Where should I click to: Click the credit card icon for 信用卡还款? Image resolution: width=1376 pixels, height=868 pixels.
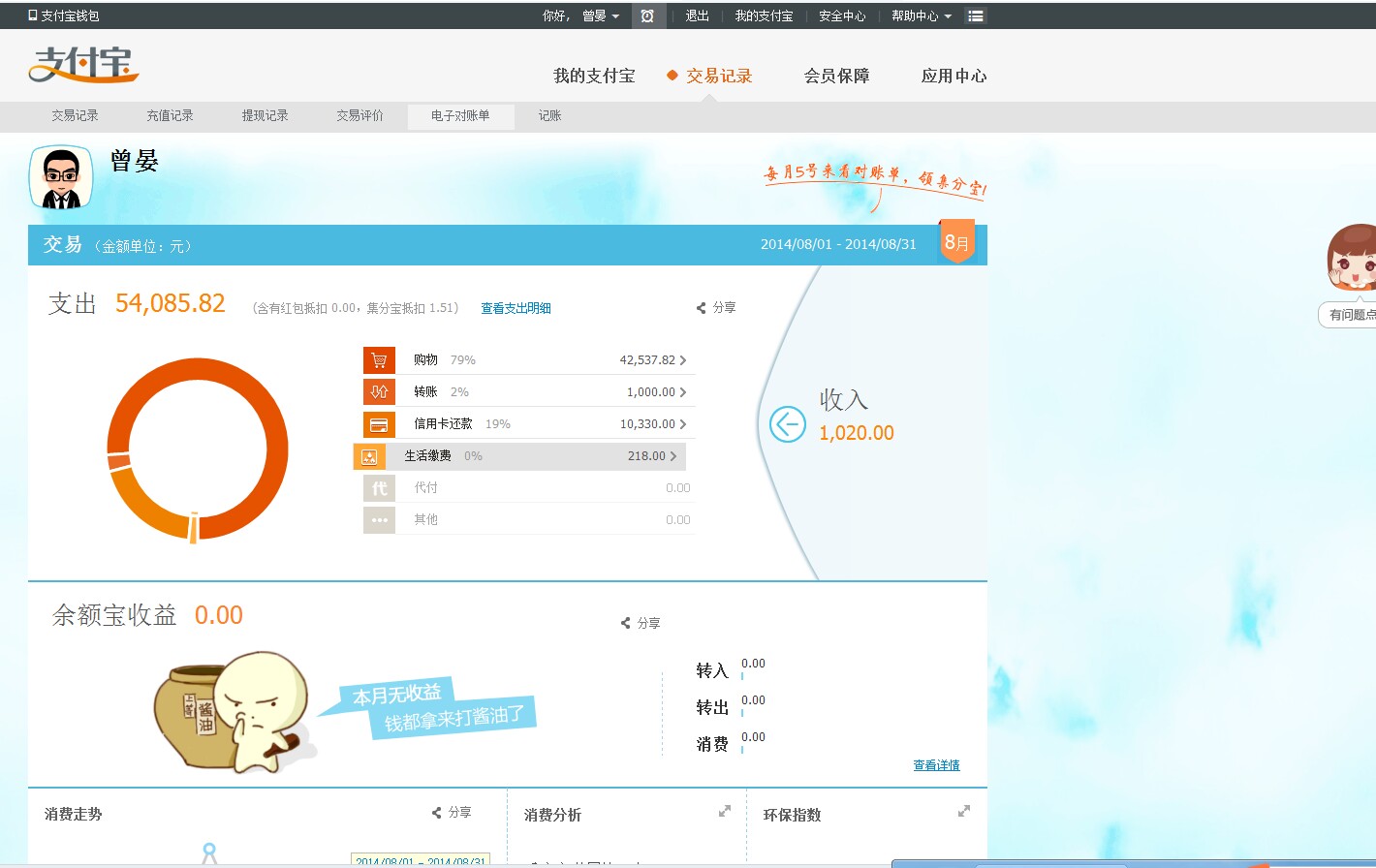pos(379,424)
